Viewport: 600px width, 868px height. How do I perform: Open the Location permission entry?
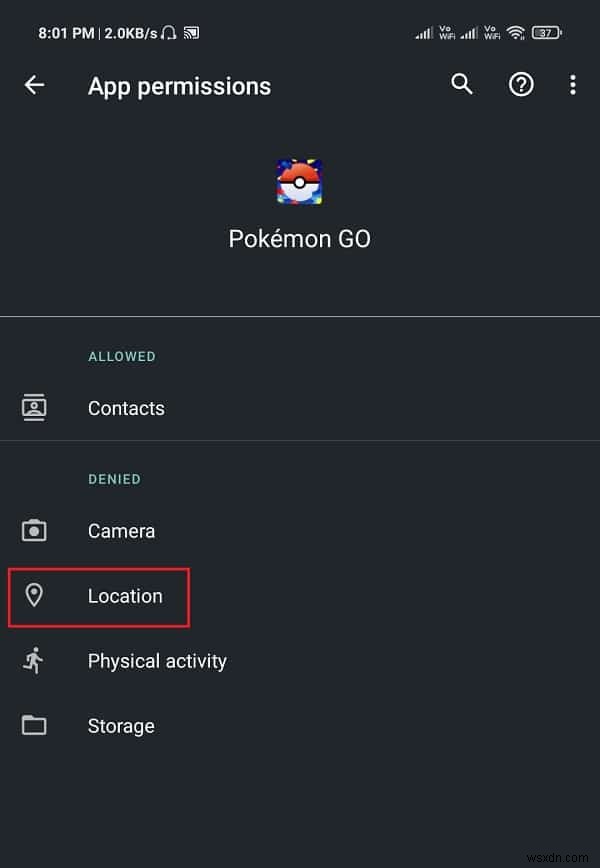point(126,596)
